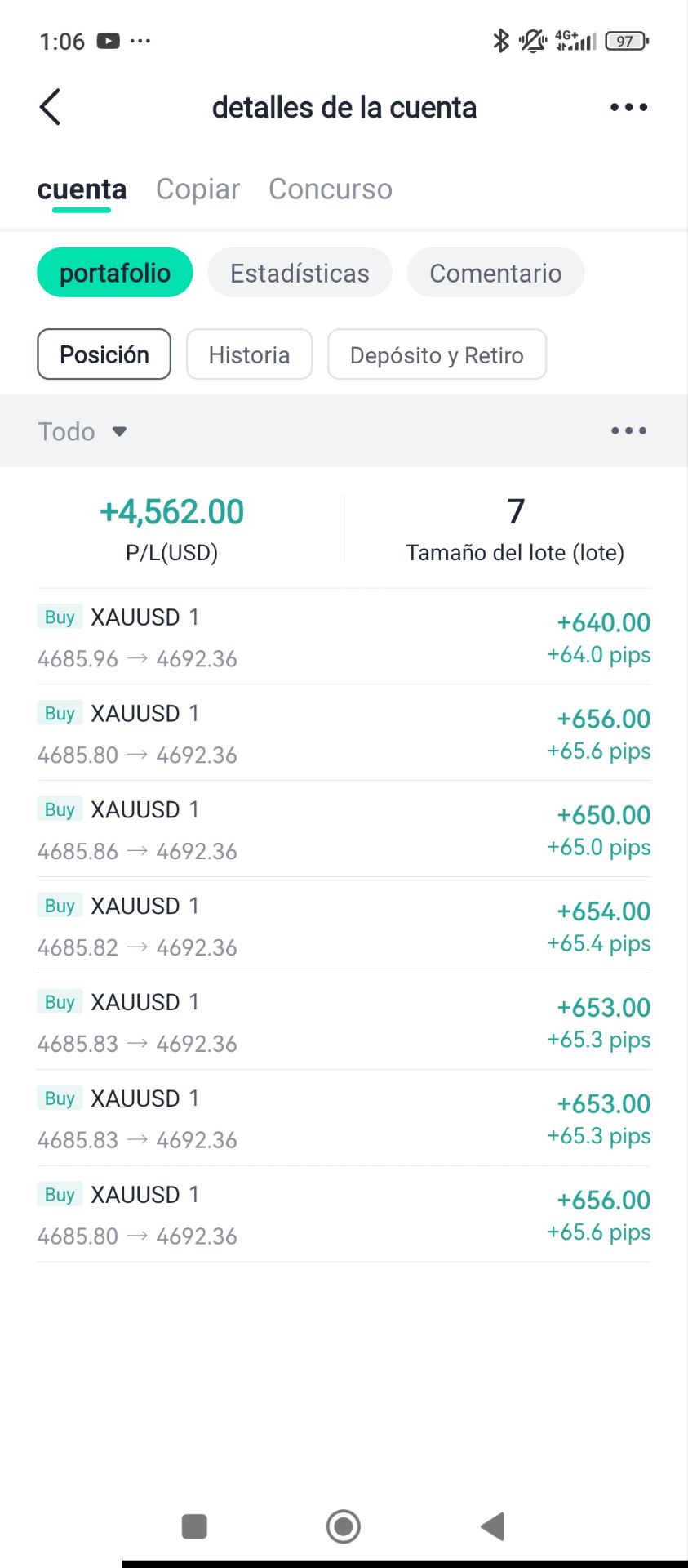
Task: Select the Comentario pill
Action: coord(495,273)
